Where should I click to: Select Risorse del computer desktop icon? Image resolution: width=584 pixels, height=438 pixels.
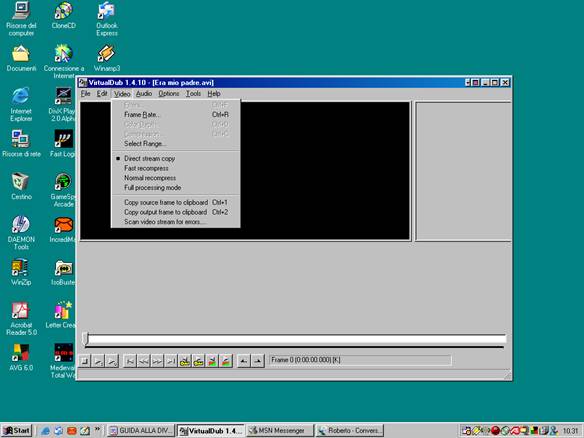click(21, 19)
